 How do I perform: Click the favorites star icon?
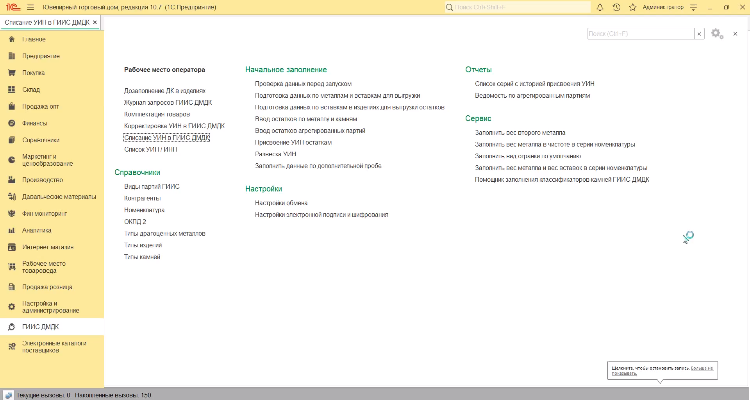(633, 6)
